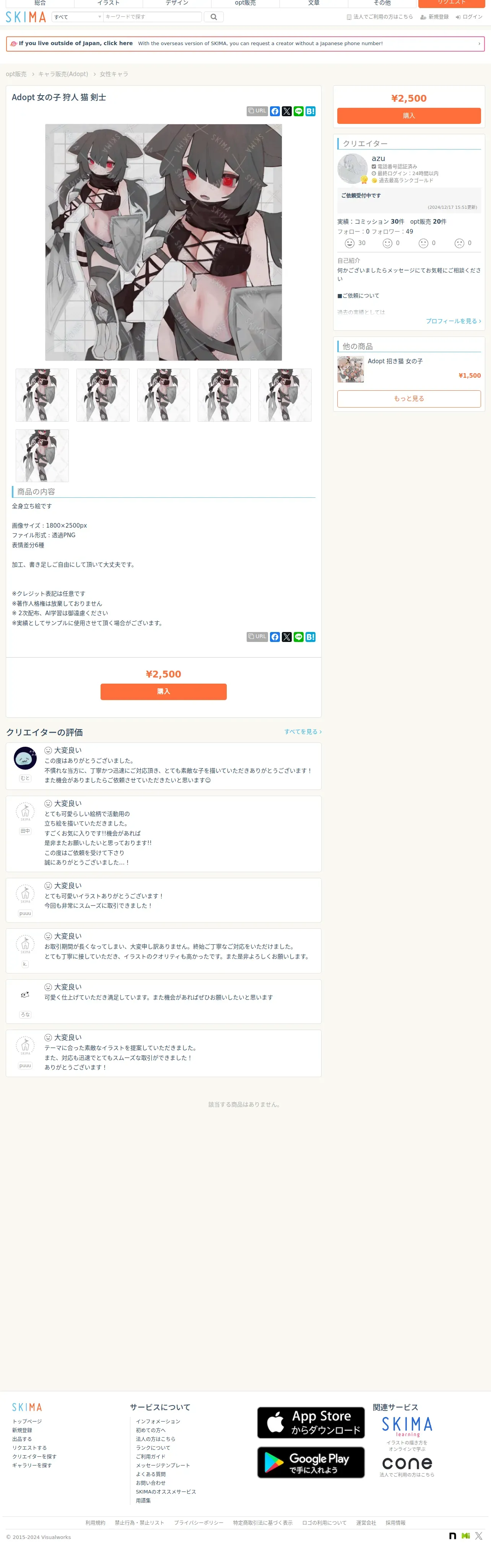This screenshot has width=491, height=1568.
Task: Click footer クリエイターを探す link
Action: pos(35,1457)
